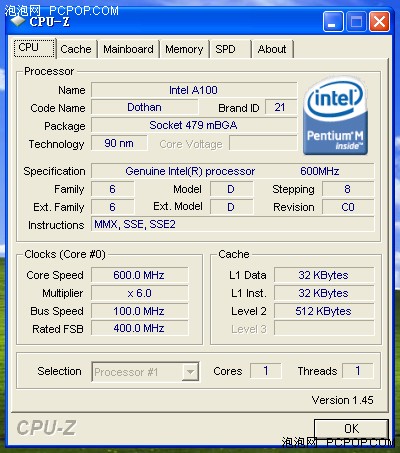Click the OK button
Viewport: 400px width, 453px height.
pyautogui.click(x=351, y=429)
